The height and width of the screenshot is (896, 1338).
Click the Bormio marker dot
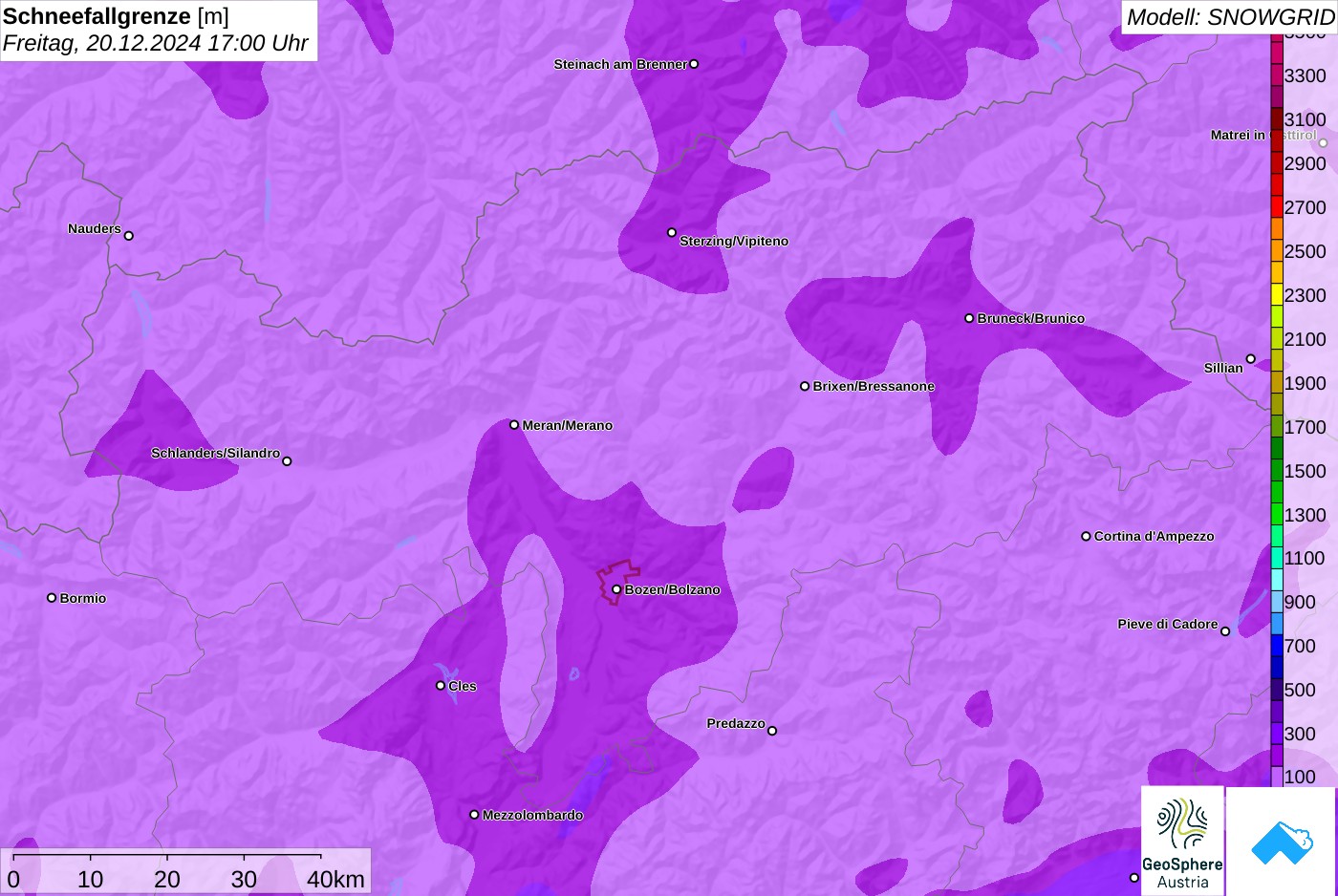[52, 598]
